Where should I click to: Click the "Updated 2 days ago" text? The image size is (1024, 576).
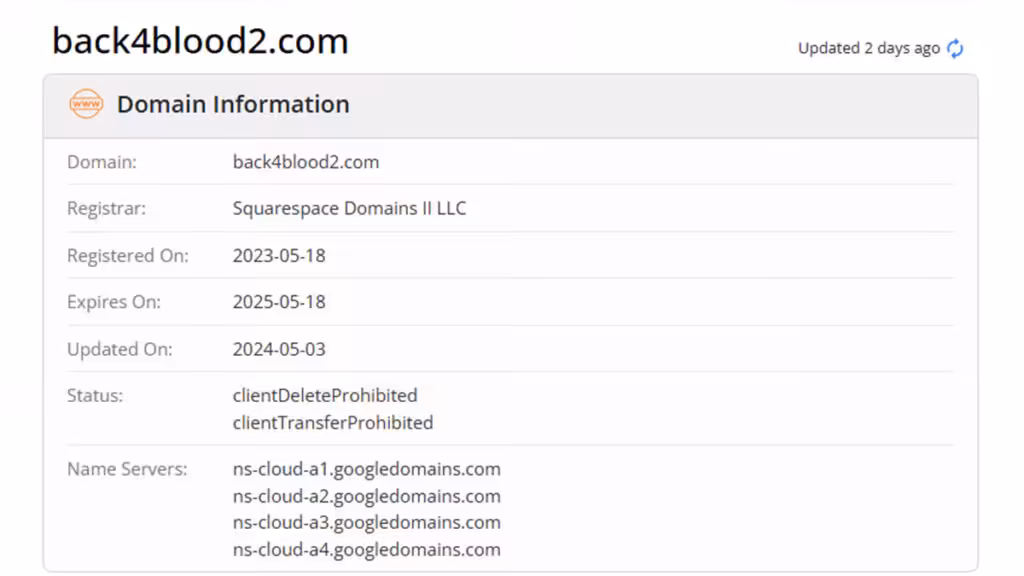868,48
